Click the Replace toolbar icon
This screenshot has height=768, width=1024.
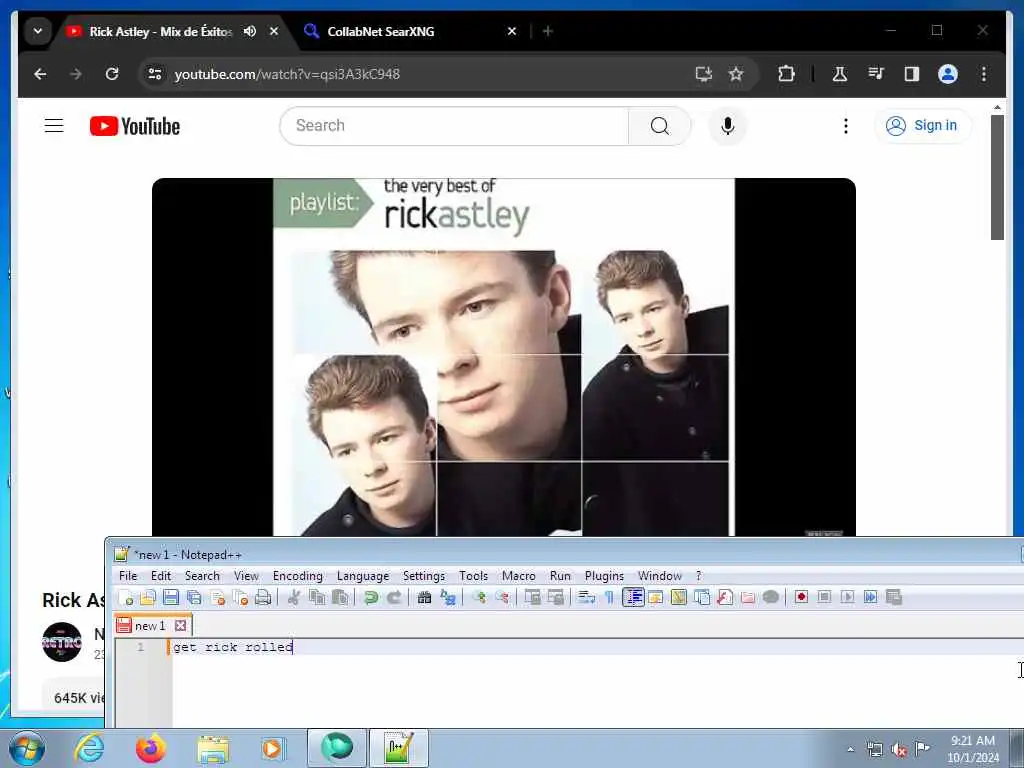448,597
